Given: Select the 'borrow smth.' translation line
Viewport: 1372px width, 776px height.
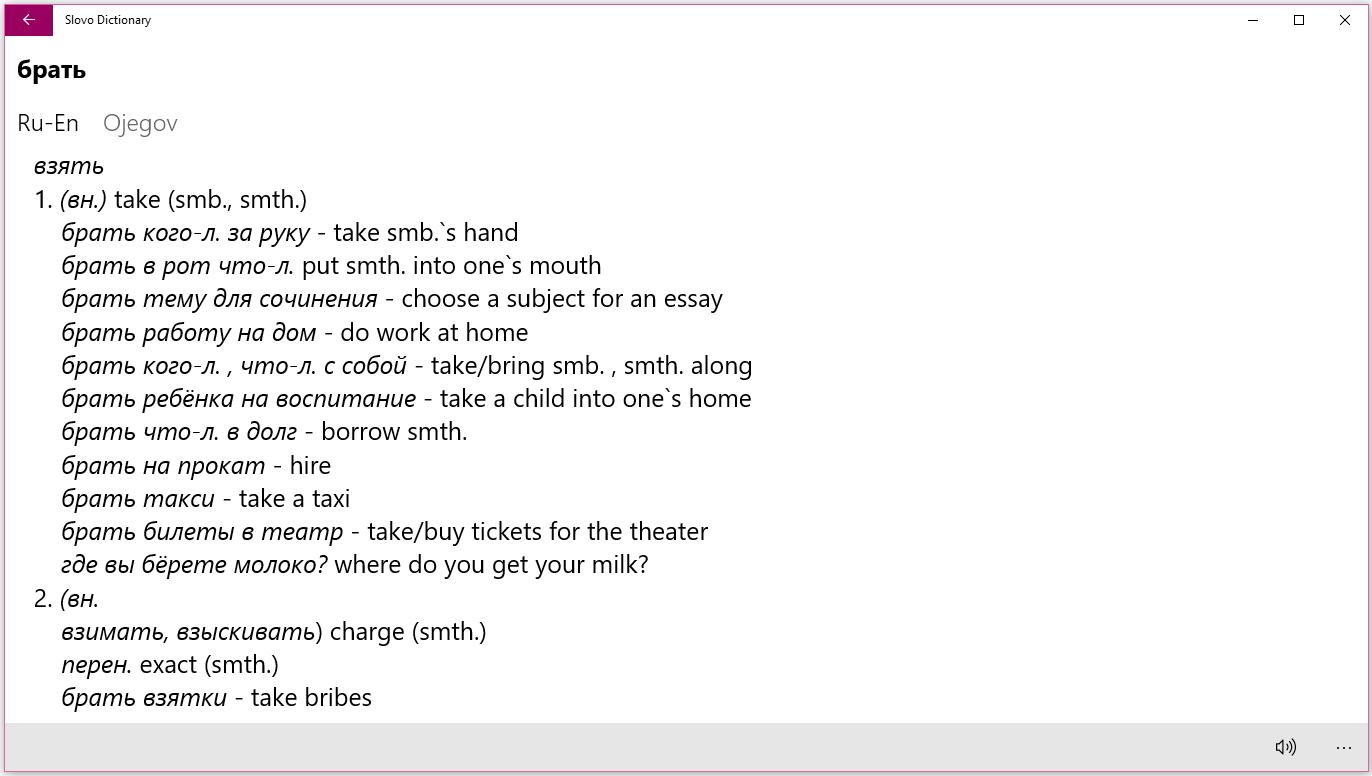Looking at the screenshot, I should pyautogui.click(x=265, y=432).
